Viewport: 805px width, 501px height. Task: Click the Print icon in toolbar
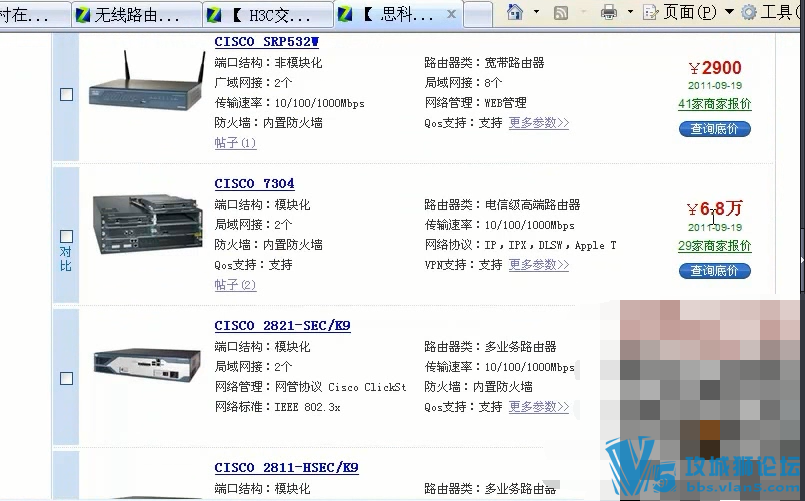(x=609, y=12)
